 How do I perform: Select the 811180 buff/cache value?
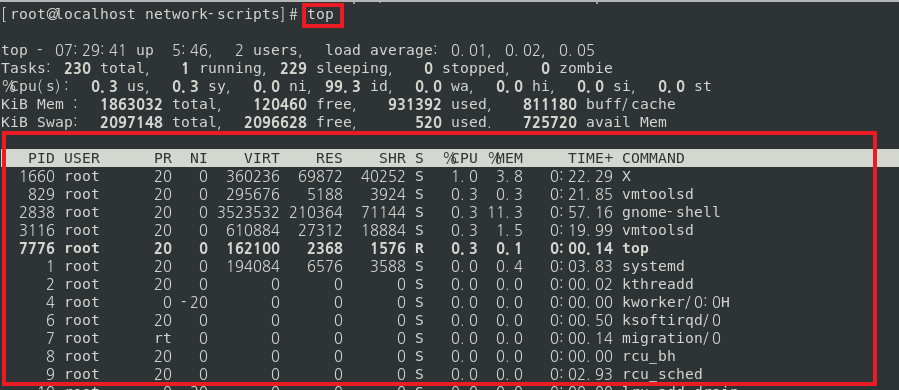pyautogui.click(x=549, y=104)
